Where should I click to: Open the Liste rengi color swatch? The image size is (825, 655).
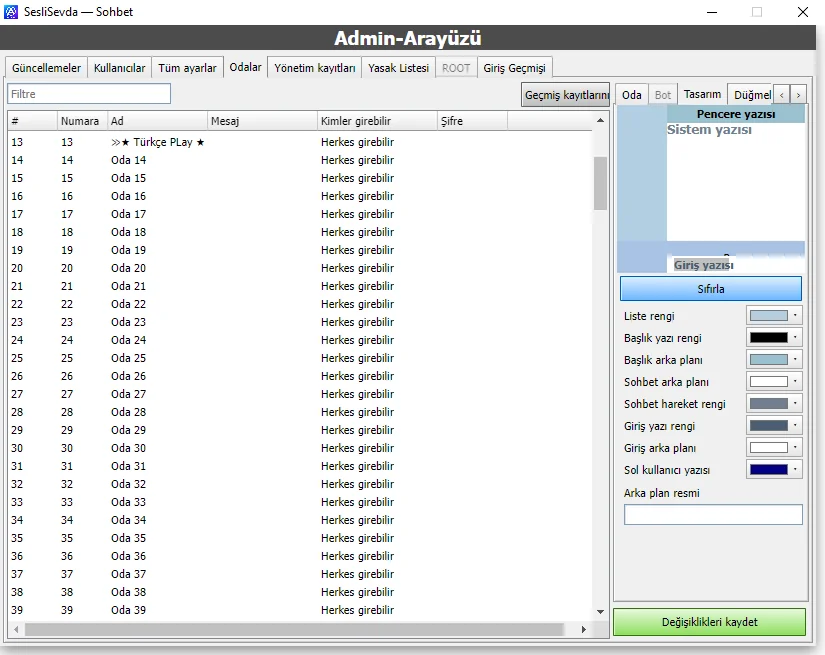pyautogui.click(x=768, y=316)
